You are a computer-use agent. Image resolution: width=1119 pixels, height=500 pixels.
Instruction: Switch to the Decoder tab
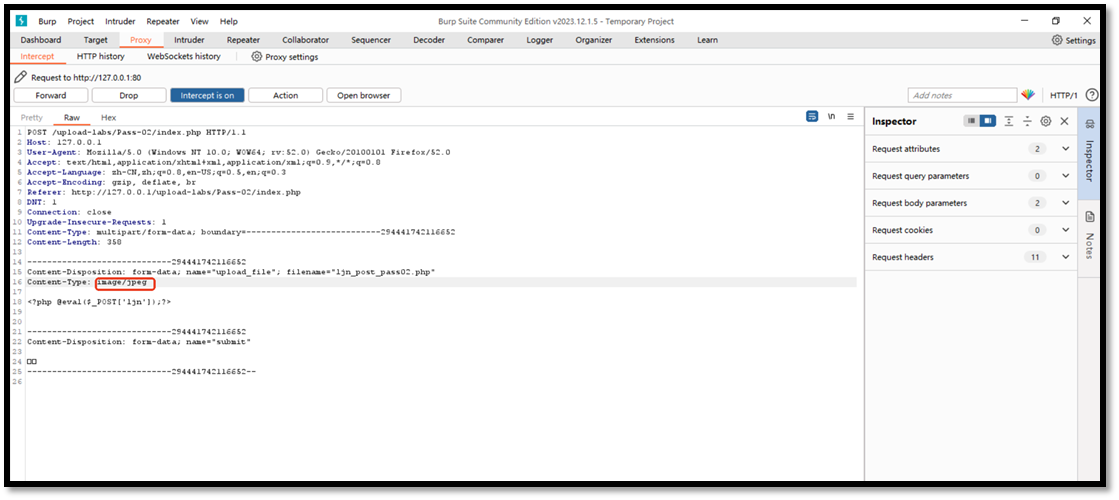tap(429, 40)
